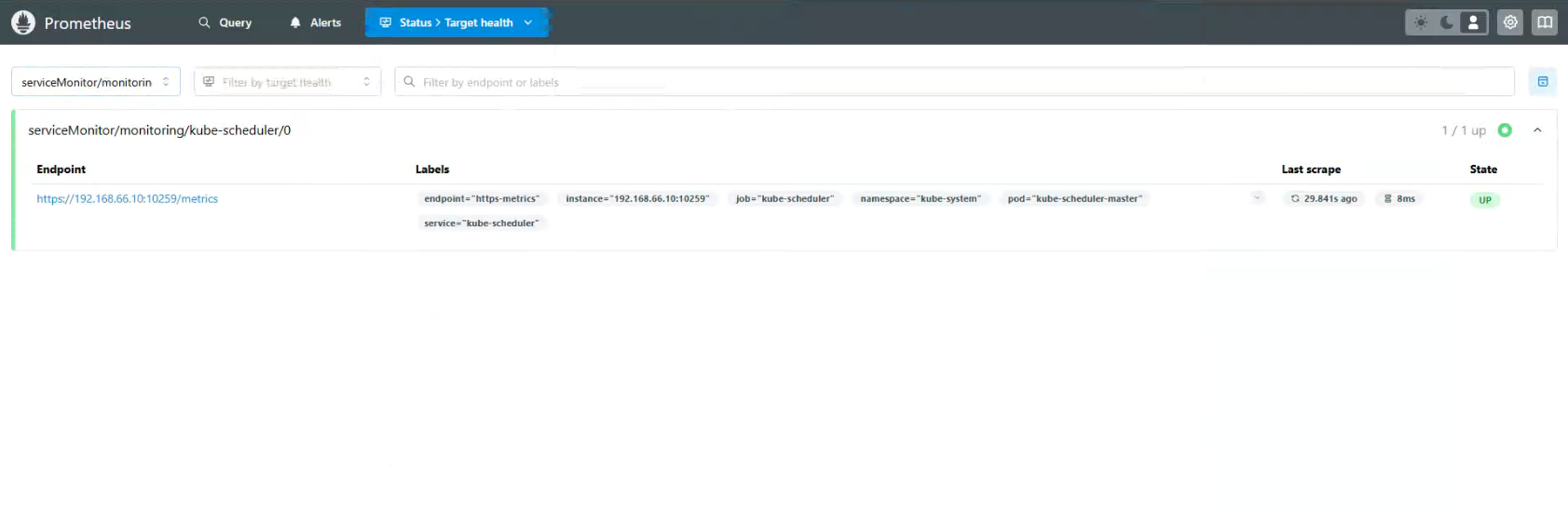Image resolution: width=1568 pixels, height=516 pixels.
Task: Open settings with the gear icon
Action: pos(1510,22)
